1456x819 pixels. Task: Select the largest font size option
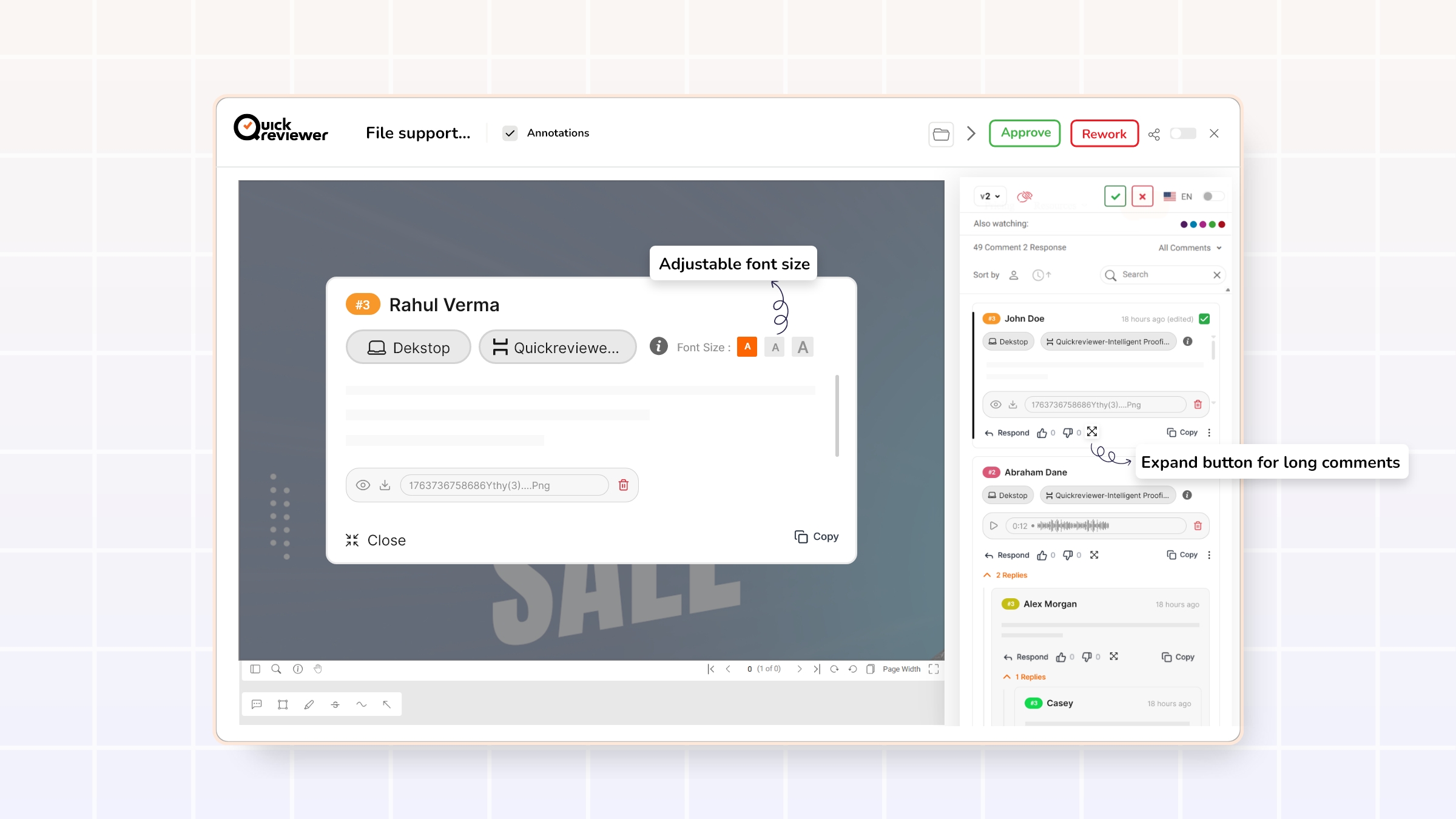803,348
